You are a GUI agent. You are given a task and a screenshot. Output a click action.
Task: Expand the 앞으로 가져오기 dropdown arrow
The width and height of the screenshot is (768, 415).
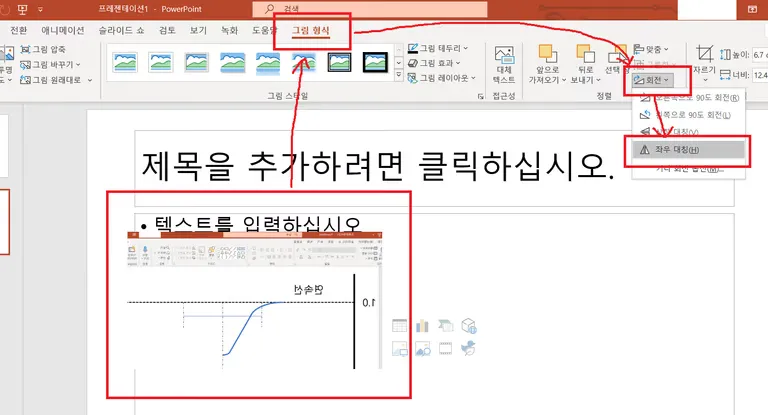564,80
